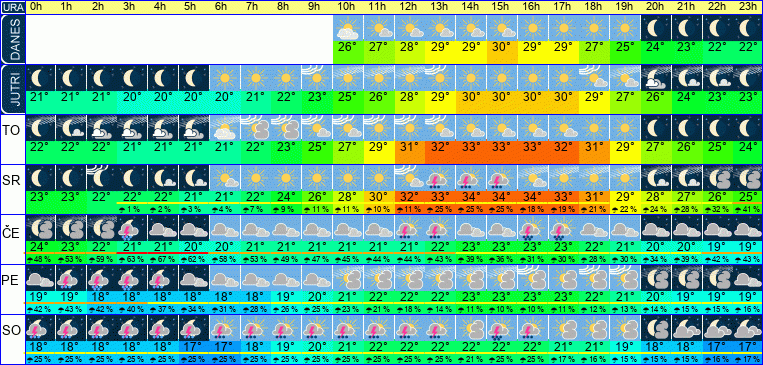Click the PE 20h cloudy night icon
Viewport: 763px width, 365px height.
[656, 278]
